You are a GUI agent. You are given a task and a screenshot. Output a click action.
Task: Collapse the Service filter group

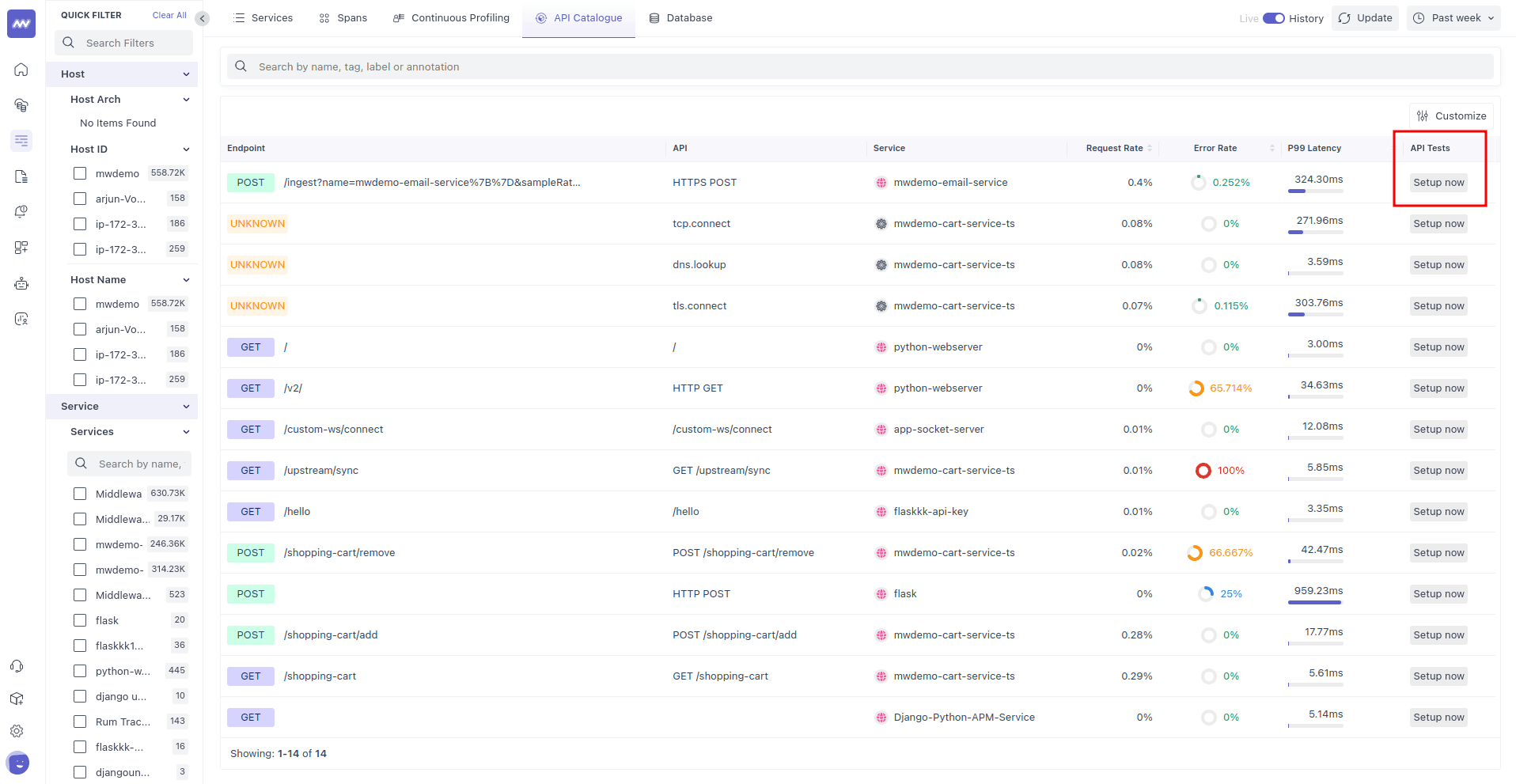[186, 407]
